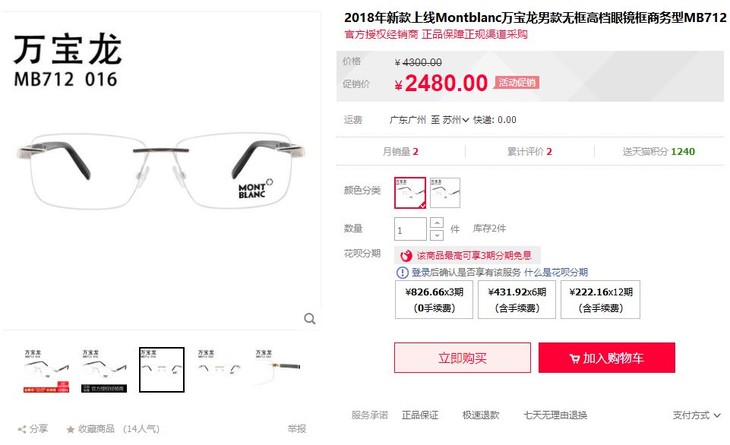The height and width of the screenshot is (445, 730).
Task: Click the info icon beside login notice
Action: tap(402, 272)
